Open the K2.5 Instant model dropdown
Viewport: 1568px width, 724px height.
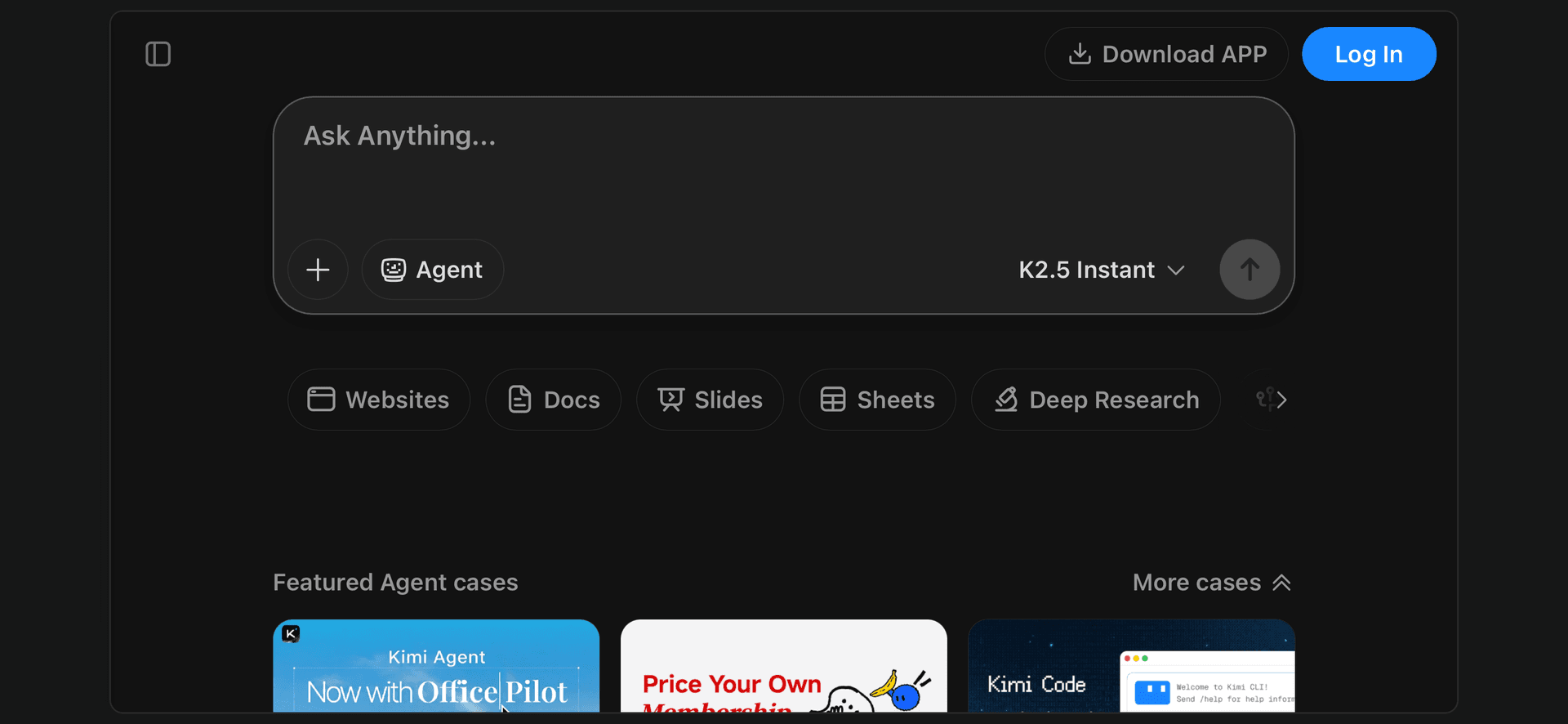coord(1101,270)
